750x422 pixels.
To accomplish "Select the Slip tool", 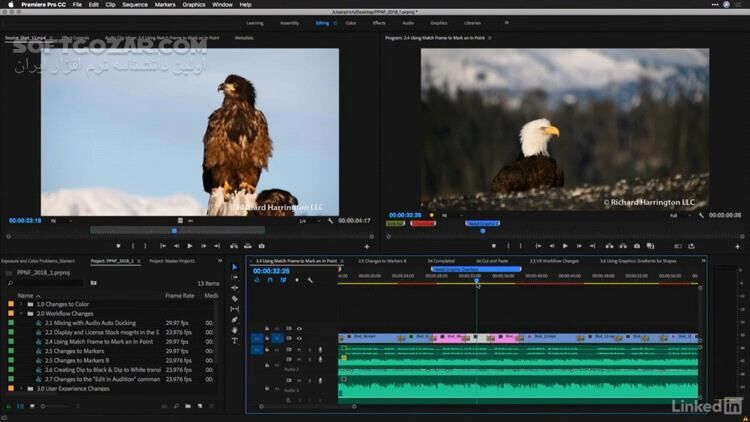I will coord(234,309).
